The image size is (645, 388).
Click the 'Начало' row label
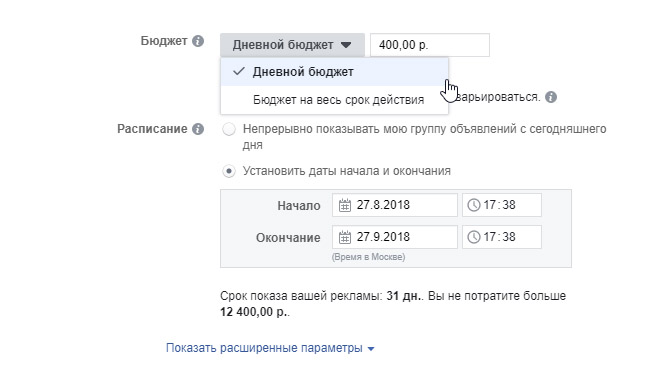[299, 206]
